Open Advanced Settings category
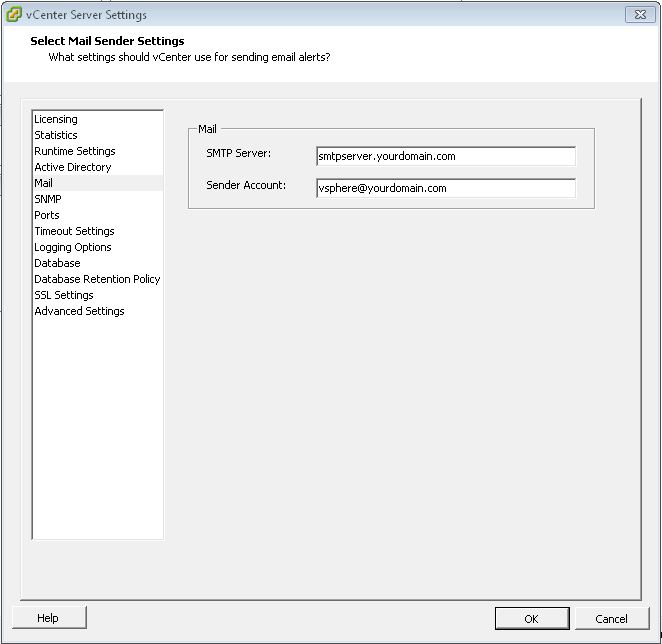The image size is (662, 644). click(79, 311)
